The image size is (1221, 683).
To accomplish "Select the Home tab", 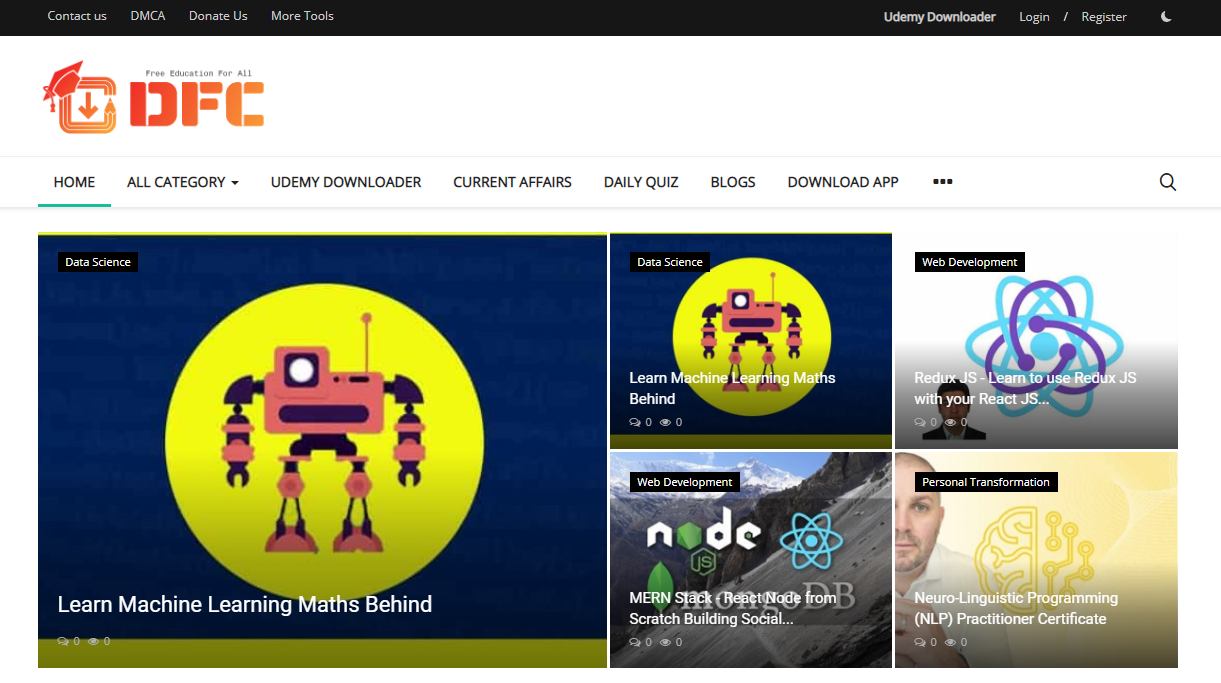I will tap(74, 182).
